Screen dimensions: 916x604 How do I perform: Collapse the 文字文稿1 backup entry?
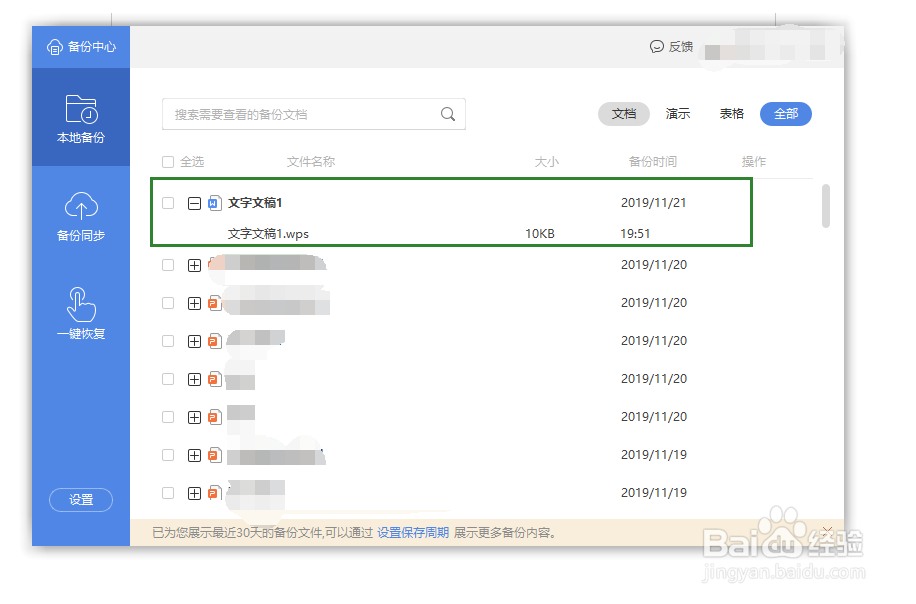pos(193,203)
